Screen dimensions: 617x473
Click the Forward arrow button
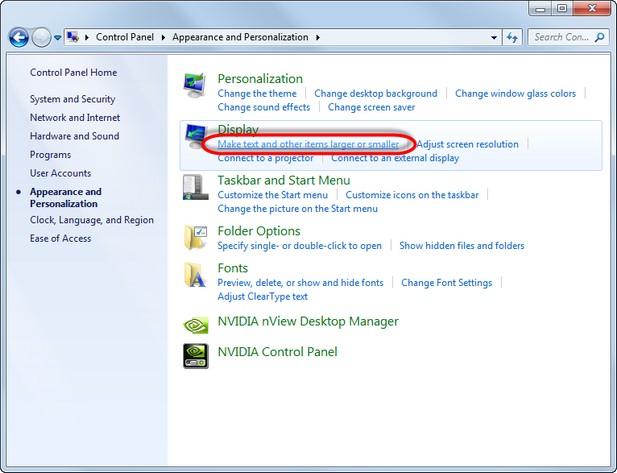[41, 38]
